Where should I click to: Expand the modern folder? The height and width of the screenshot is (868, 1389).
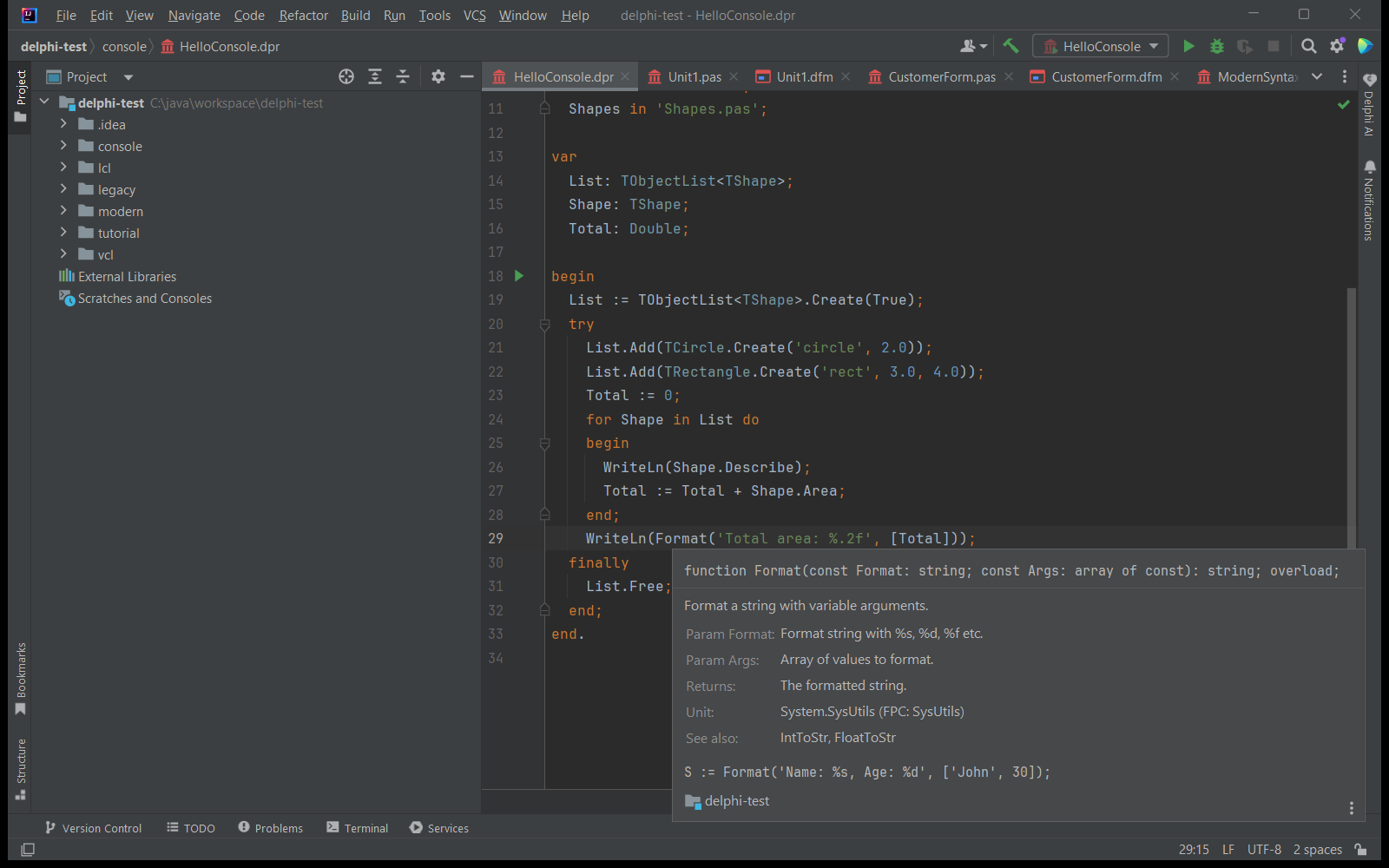tap(63, 211)
